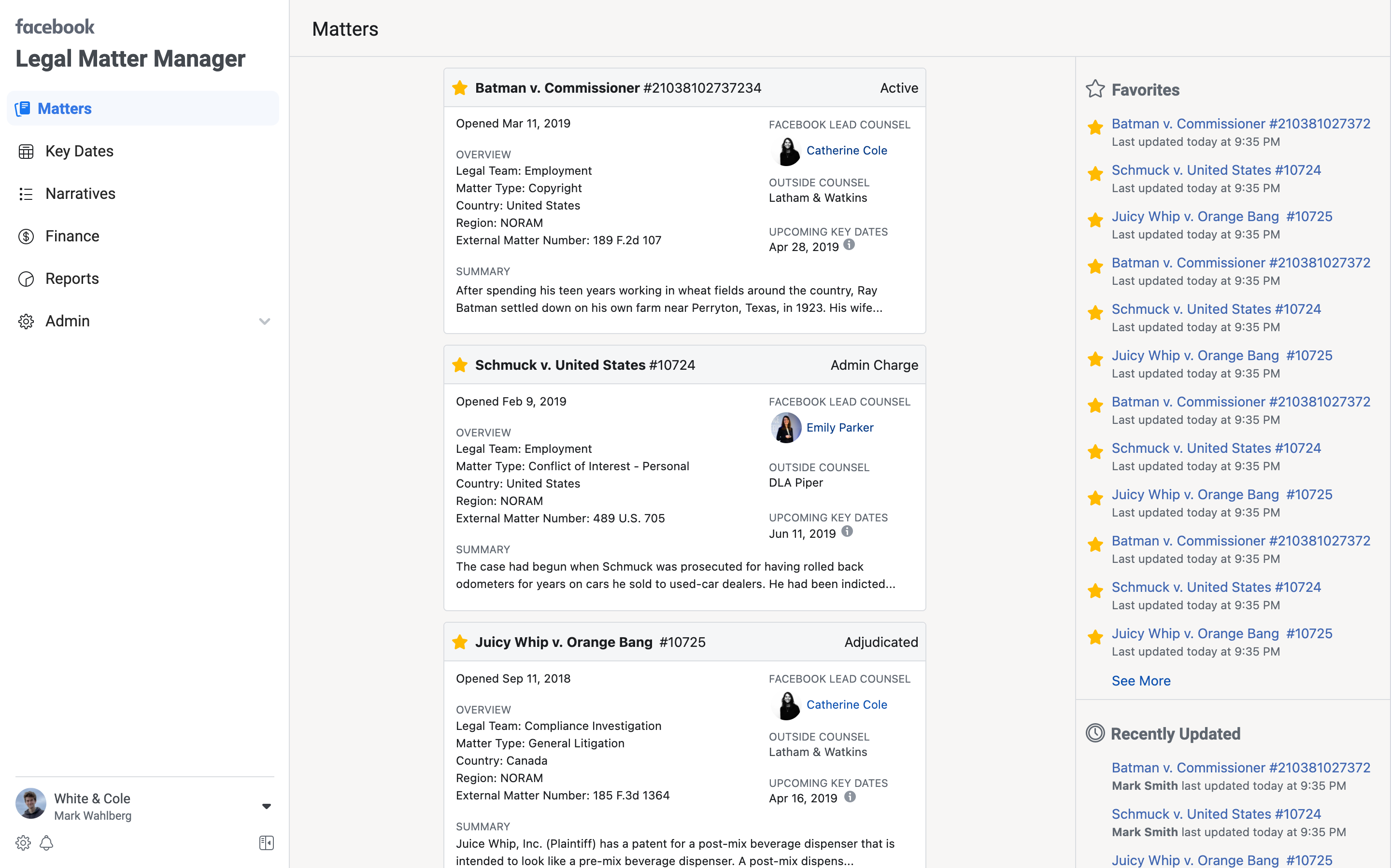
Task: Open White & Cole account dropdown arrow
Action: pyautogui.click(x=266, y=806)
